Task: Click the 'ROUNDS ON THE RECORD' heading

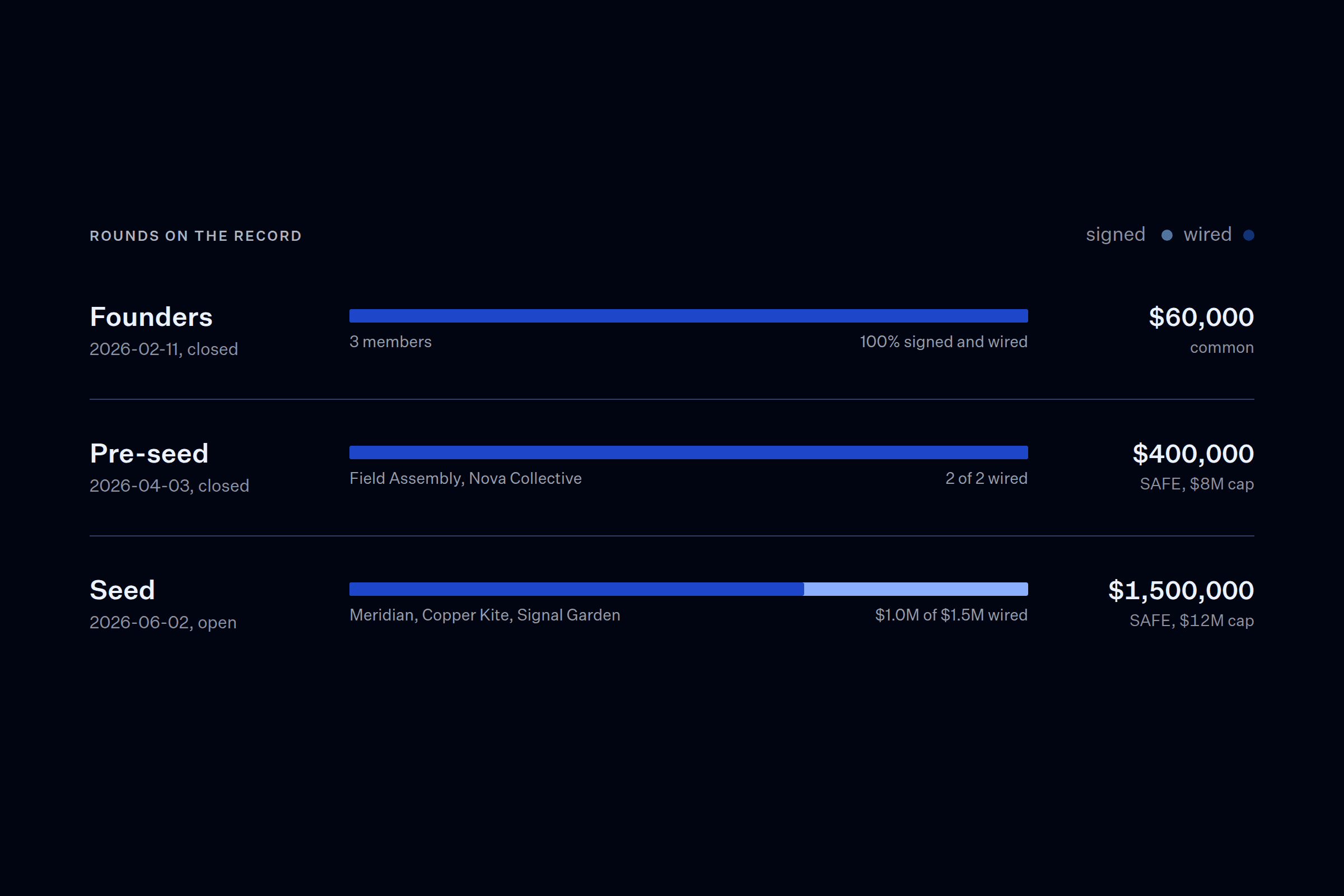Action: 195,236
